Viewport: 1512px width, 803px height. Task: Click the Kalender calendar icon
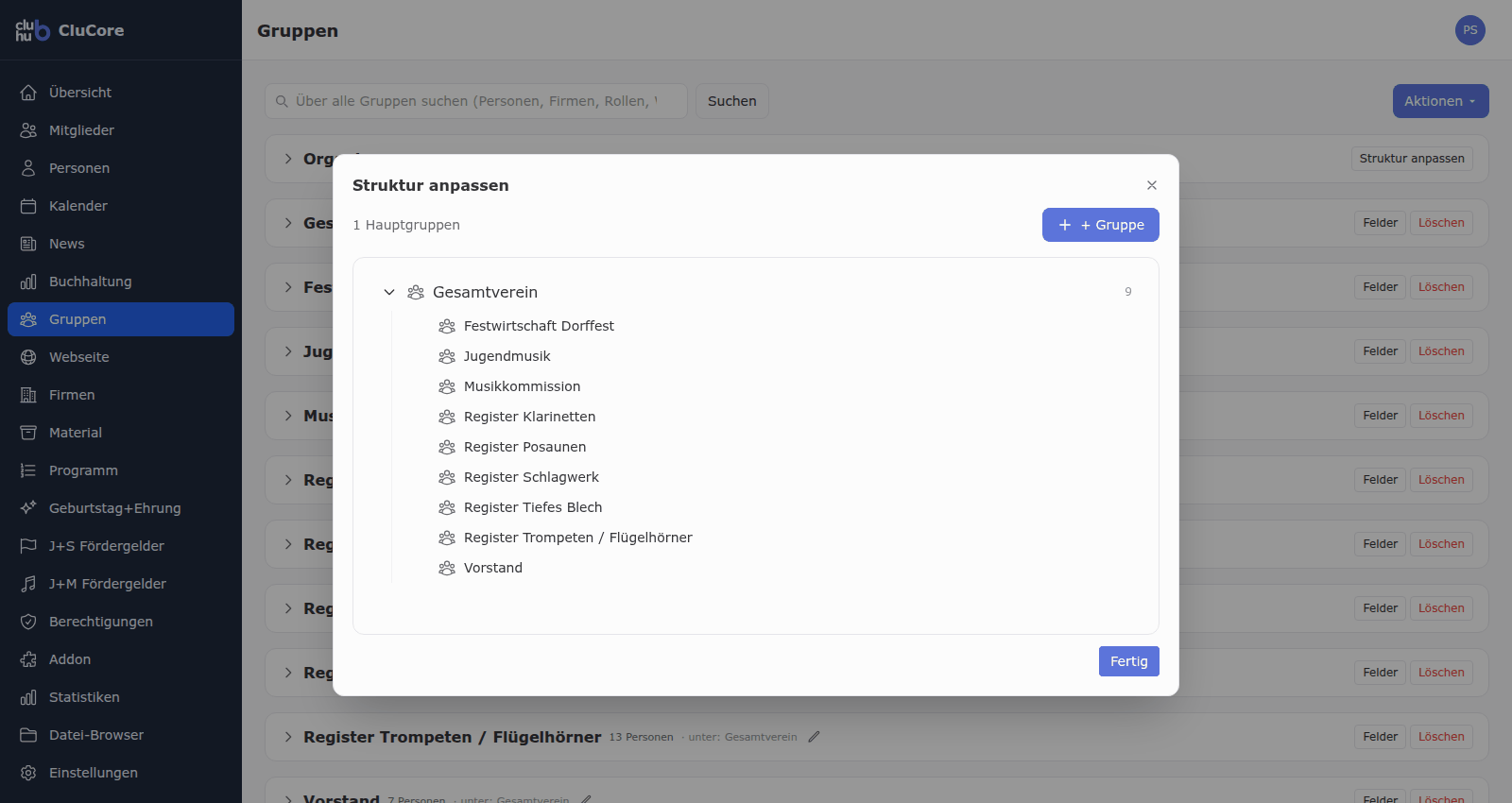pyautogui.click(x=28, y=206)
